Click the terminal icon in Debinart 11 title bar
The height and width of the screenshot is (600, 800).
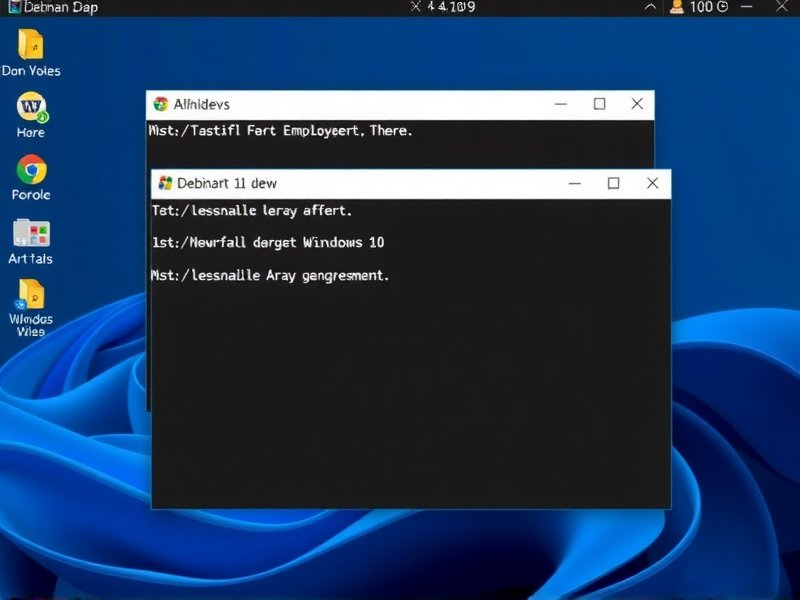(x=163, y=183)
